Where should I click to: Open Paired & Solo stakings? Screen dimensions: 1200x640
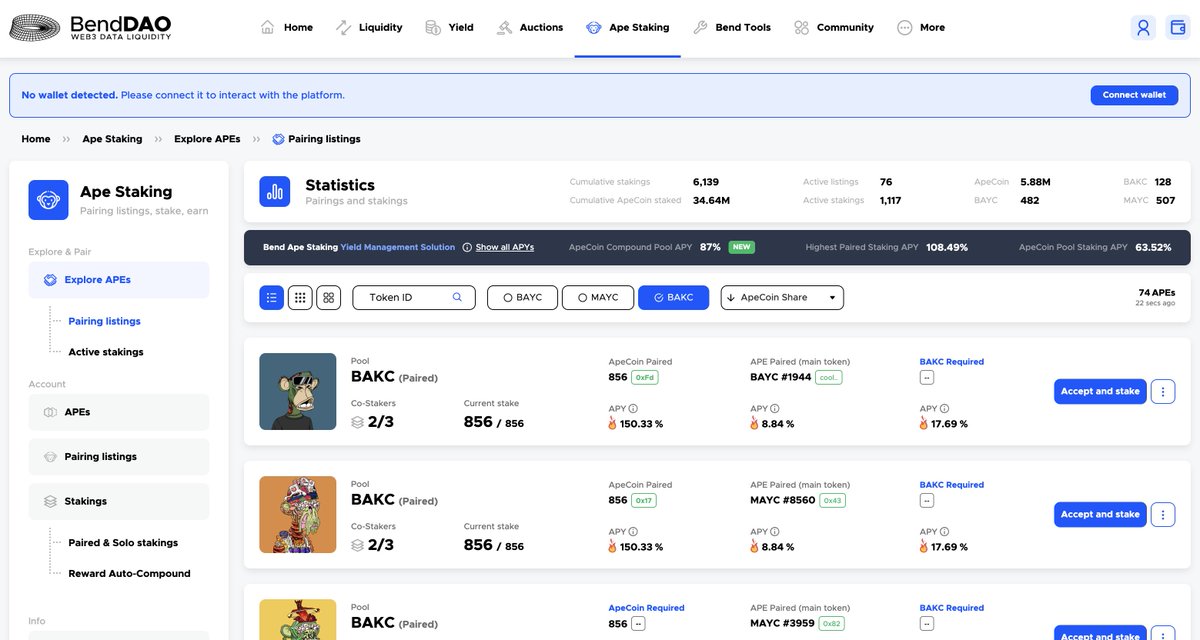click(123, 543)
